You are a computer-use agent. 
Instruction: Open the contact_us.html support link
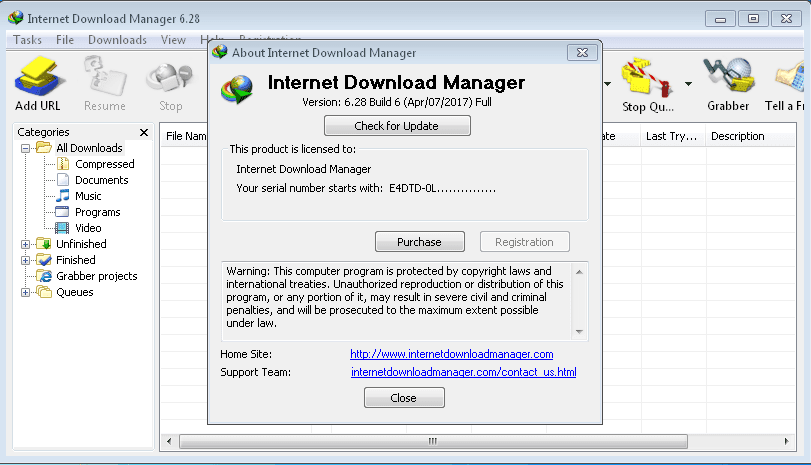pyautogui.click(x=463, y=372)
